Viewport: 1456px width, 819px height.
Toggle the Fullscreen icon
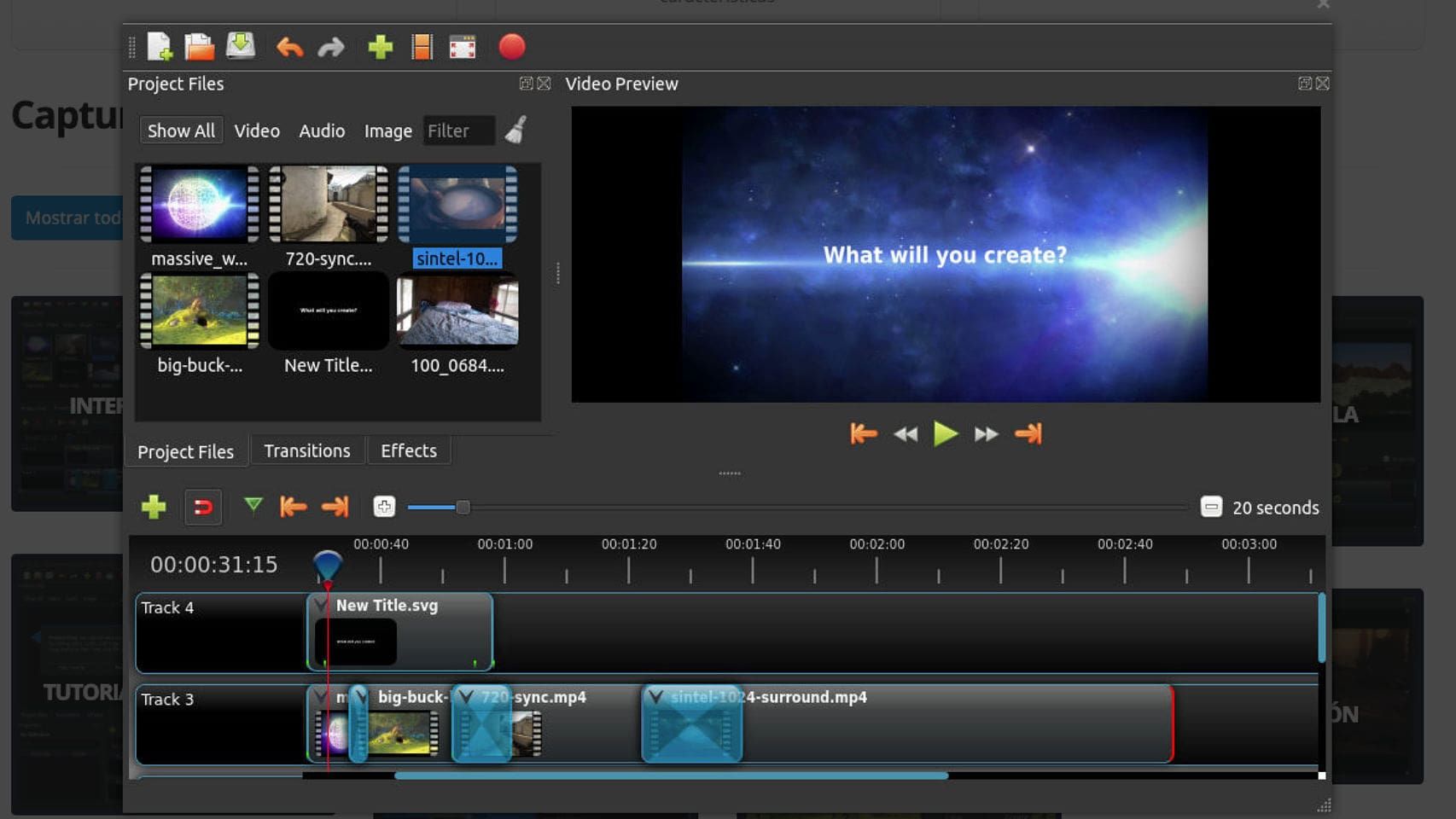[x=463, y=47]
